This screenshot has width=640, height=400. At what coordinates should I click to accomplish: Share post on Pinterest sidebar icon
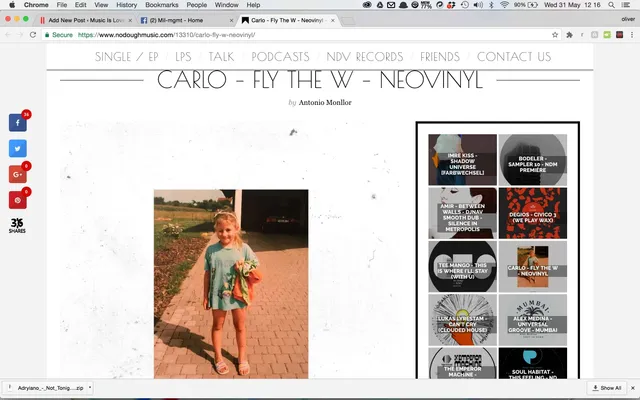18,200
